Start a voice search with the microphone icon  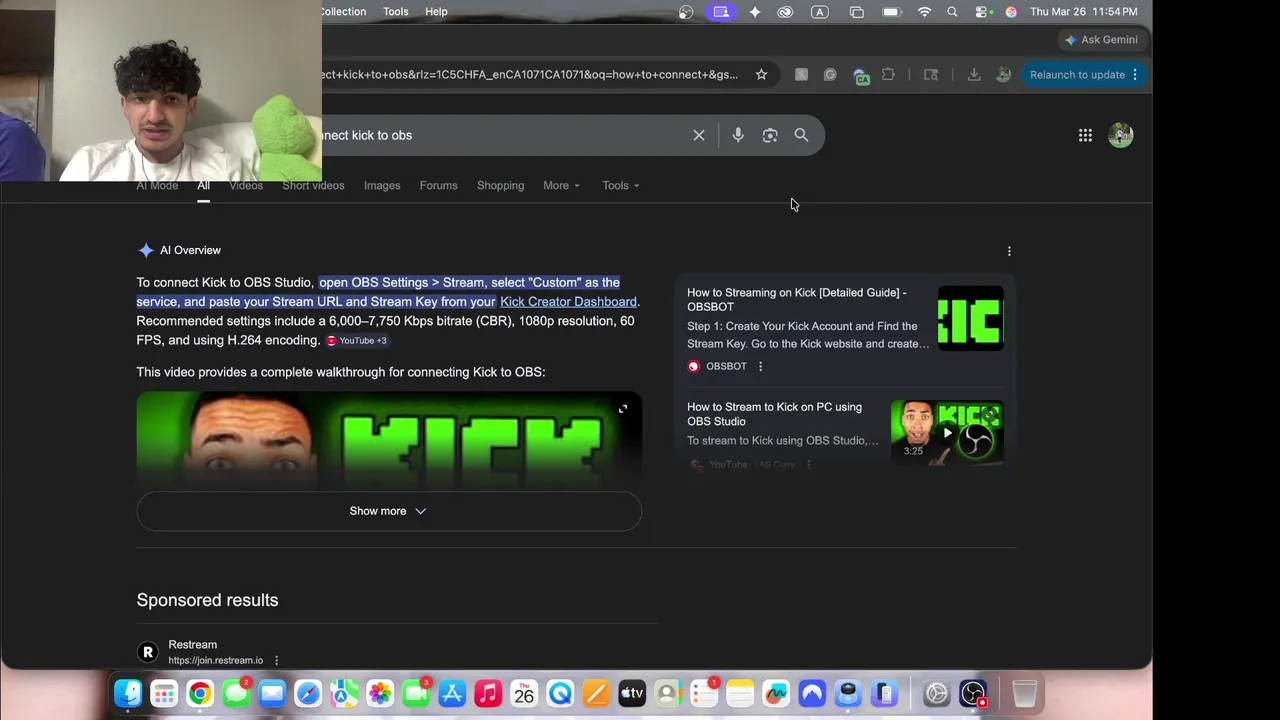(738, 135)
